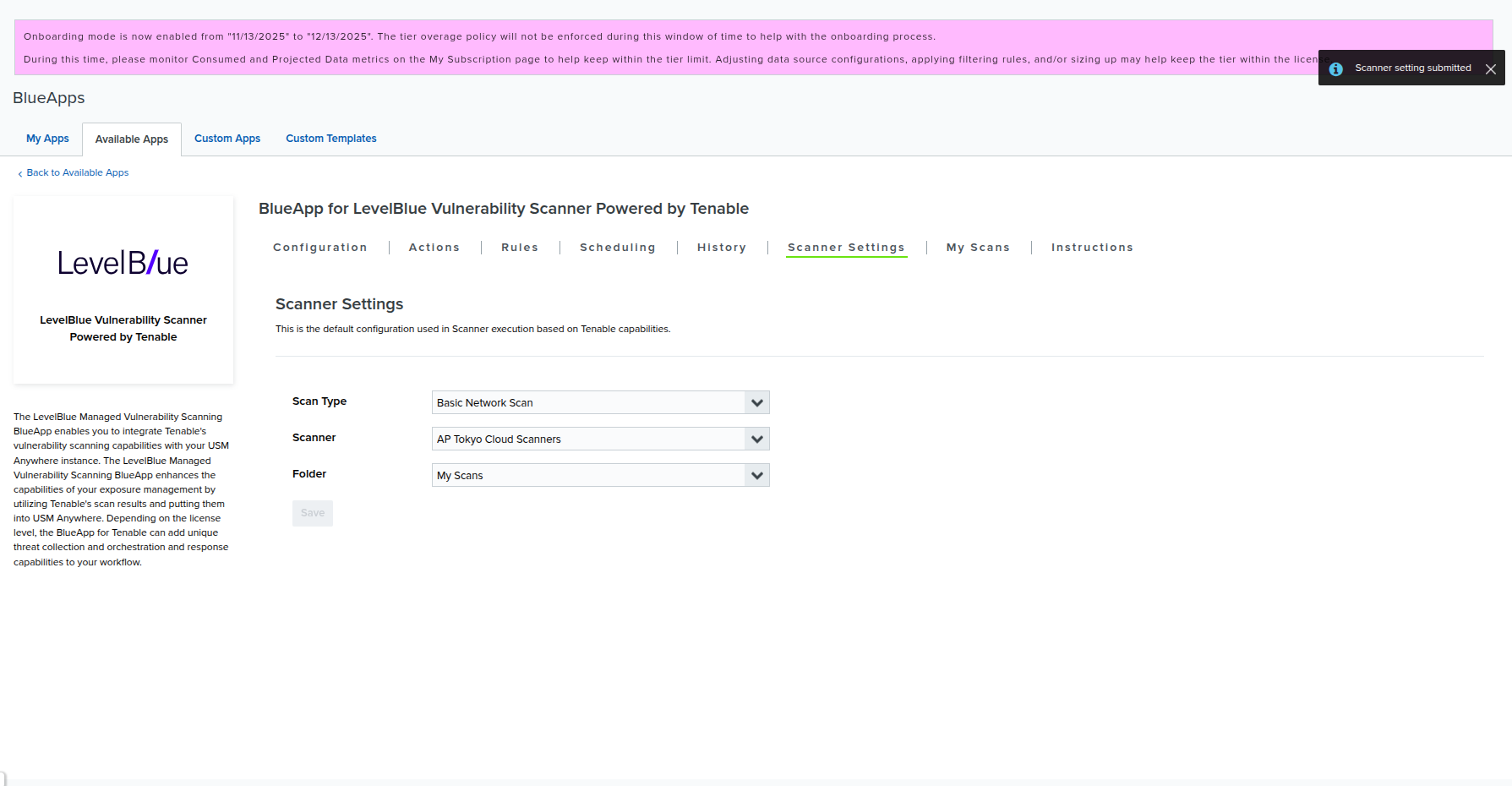The height and width of the screenshot is (786, 1512).
Task: Click the Save button
Action: [313, 513]
